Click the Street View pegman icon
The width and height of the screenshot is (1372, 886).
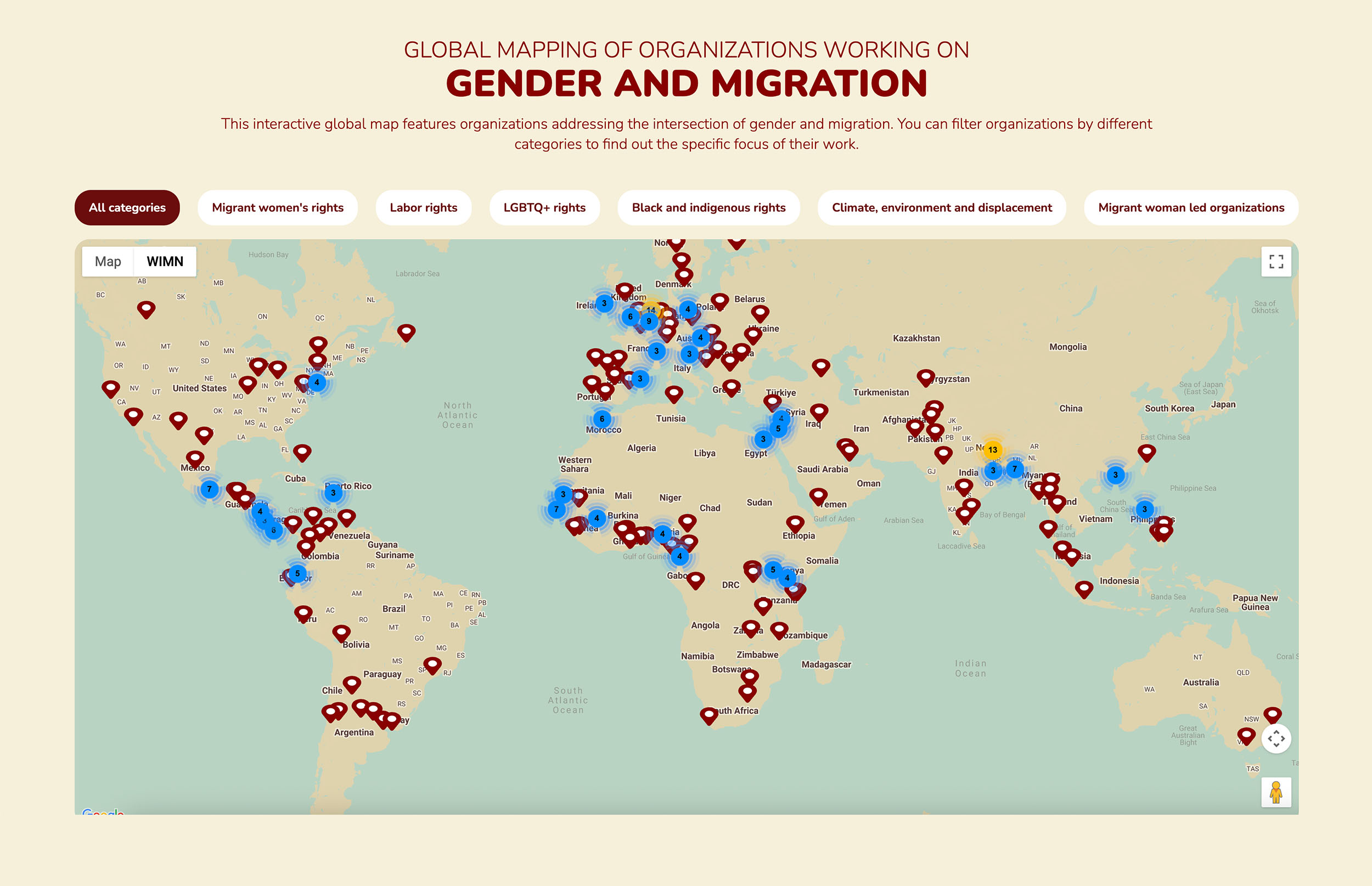click(x=1276, y=792)
